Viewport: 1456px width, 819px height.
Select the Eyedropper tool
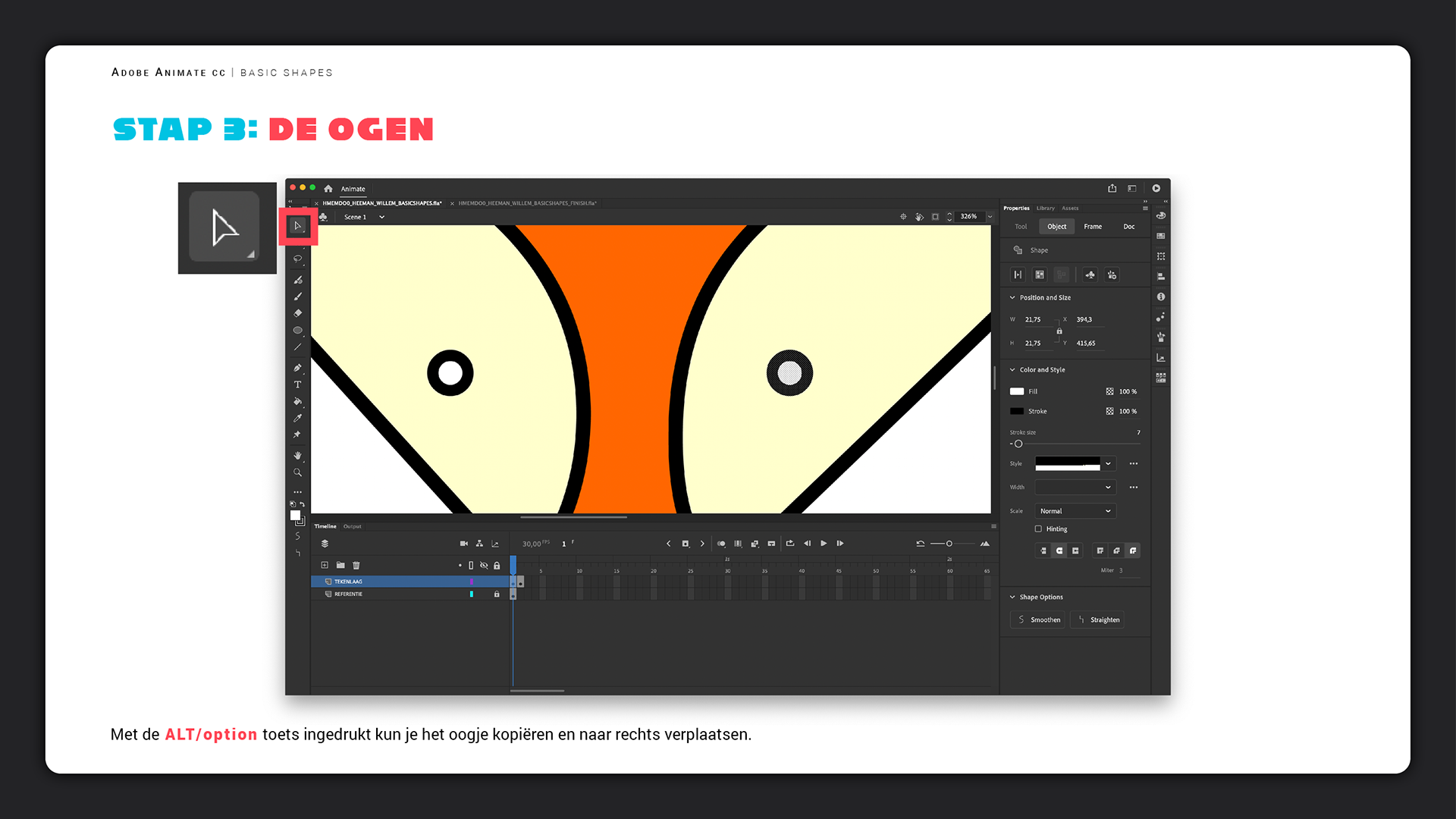(x=297, y=418)
